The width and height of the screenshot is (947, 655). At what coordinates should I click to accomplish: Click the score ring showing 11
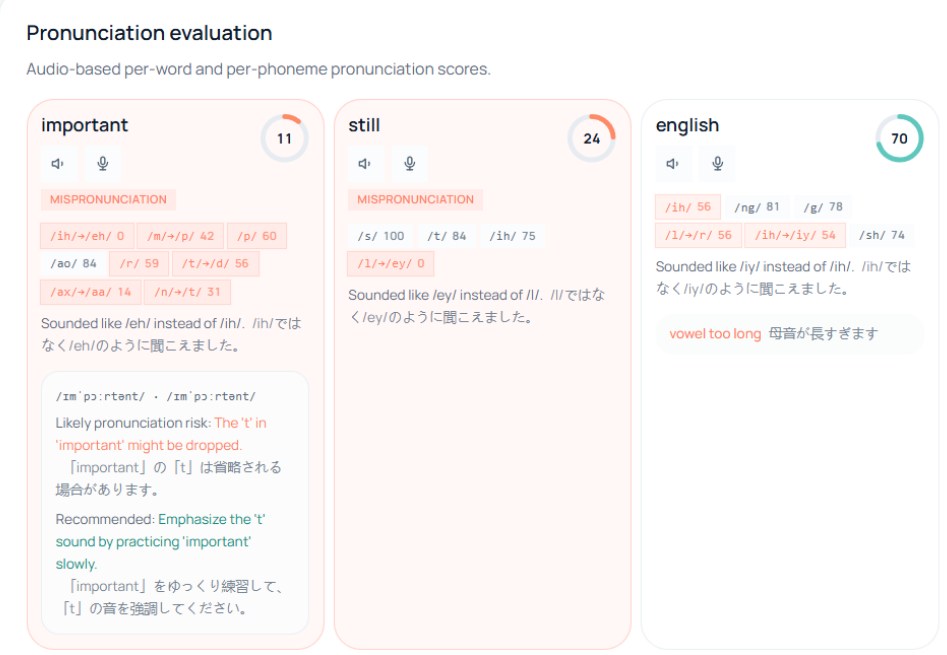click(x=284, y=138)
